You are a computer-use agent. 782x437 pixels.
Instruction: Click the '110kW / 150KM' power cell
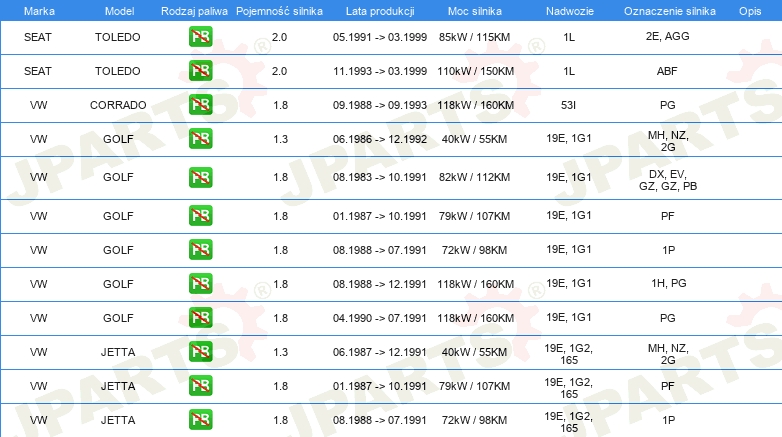(476, 71)
